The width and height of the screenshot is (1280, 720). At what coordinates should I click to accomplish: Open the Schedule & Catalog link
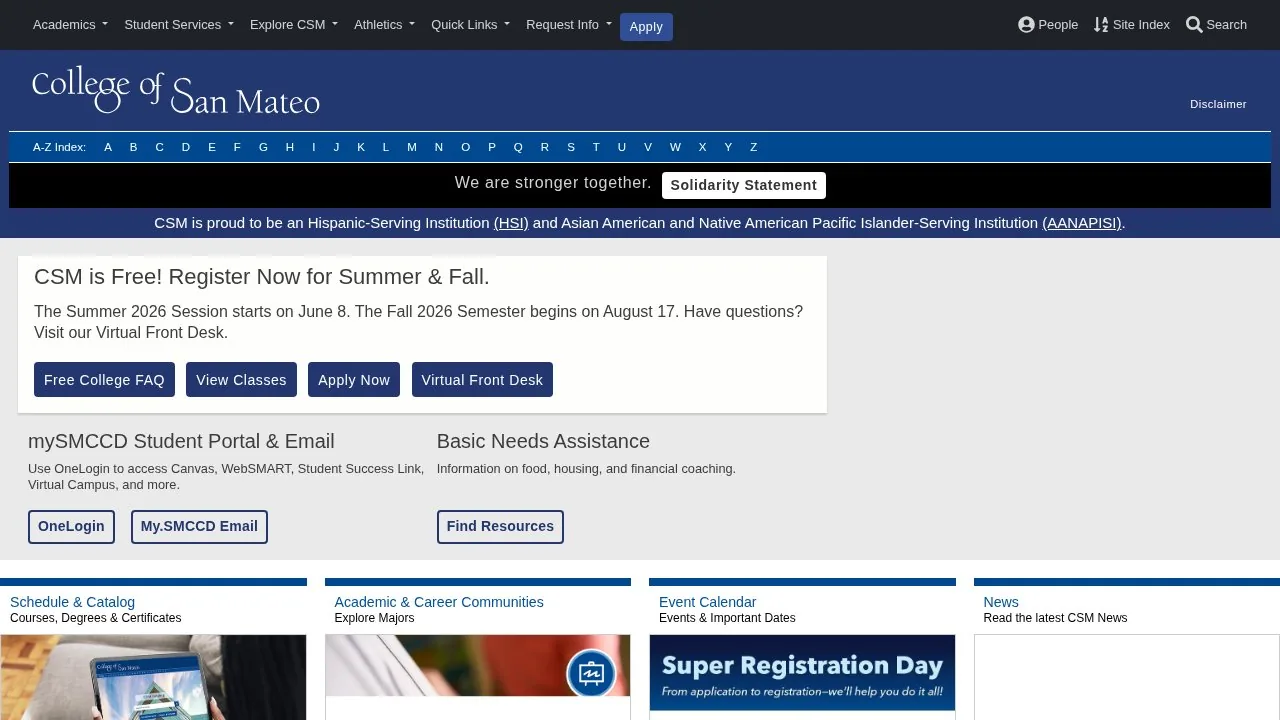tap(72, 602)
